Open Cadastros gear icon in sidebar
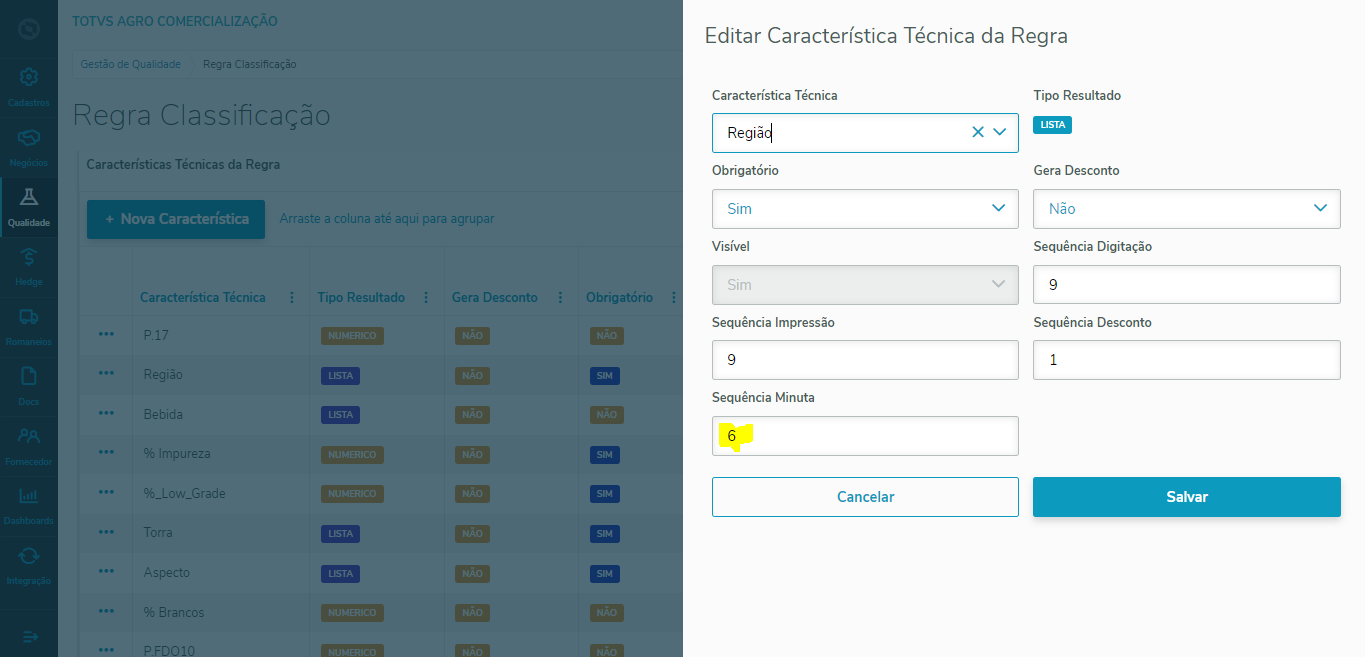1365x657 pixels. [x=29, y=77]
